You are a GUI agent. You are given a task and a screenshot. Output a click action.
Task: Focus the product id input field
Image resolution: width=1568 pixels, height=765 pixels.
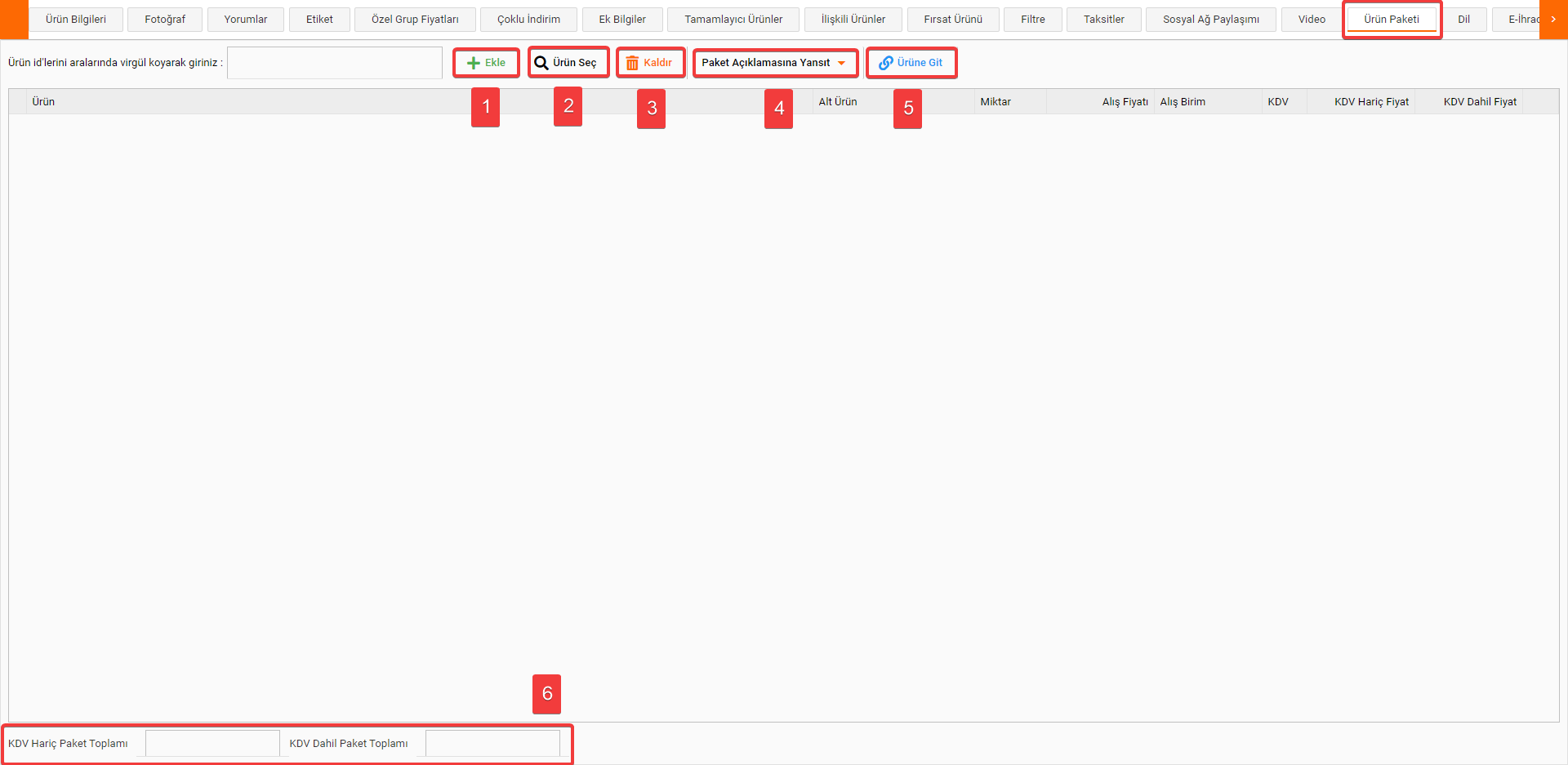coord(335,63)
